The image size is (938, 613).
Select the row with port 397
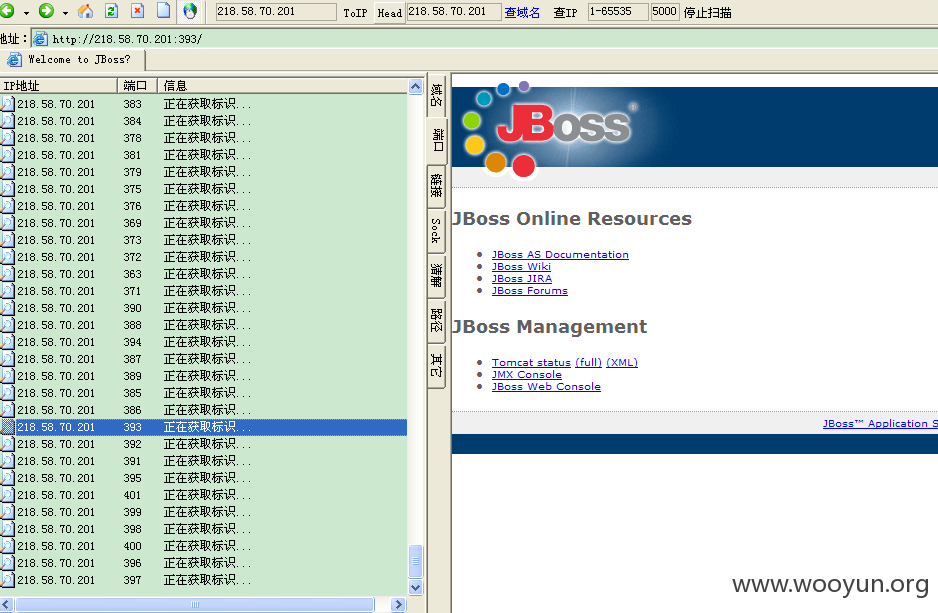203,580
